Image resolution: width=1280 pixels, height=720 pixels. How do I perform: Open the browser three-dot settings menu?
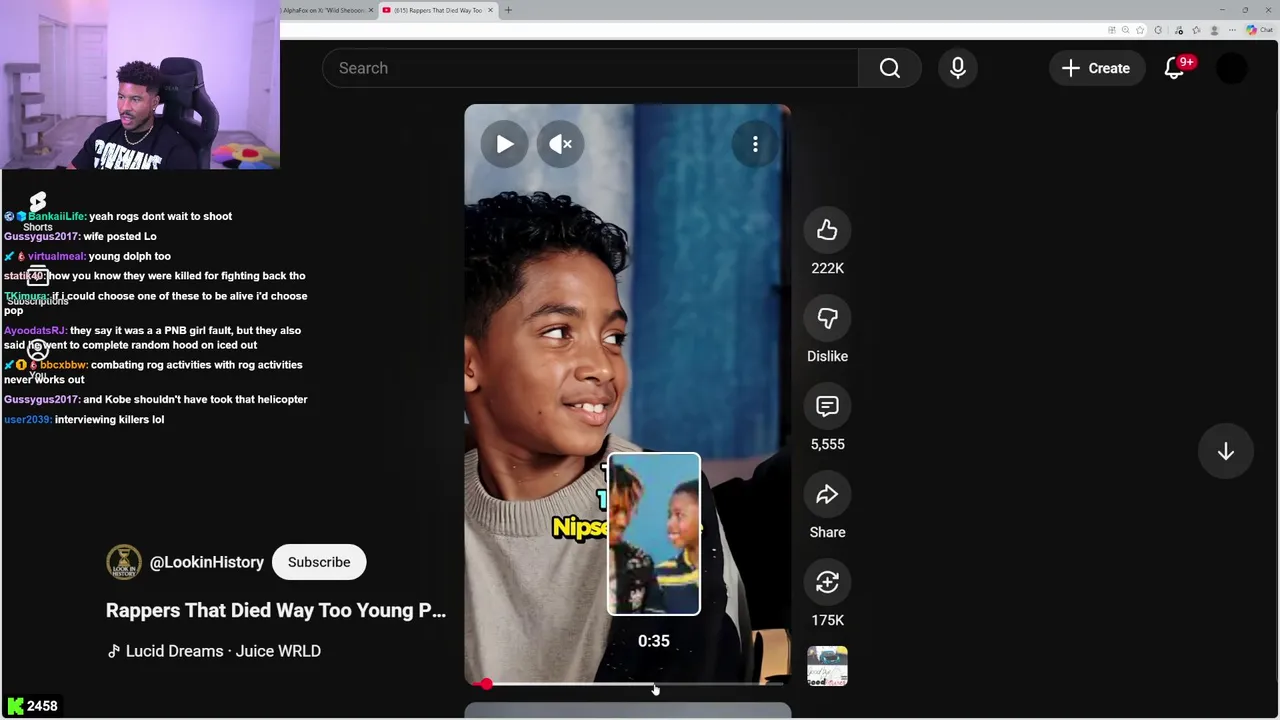1232,30
